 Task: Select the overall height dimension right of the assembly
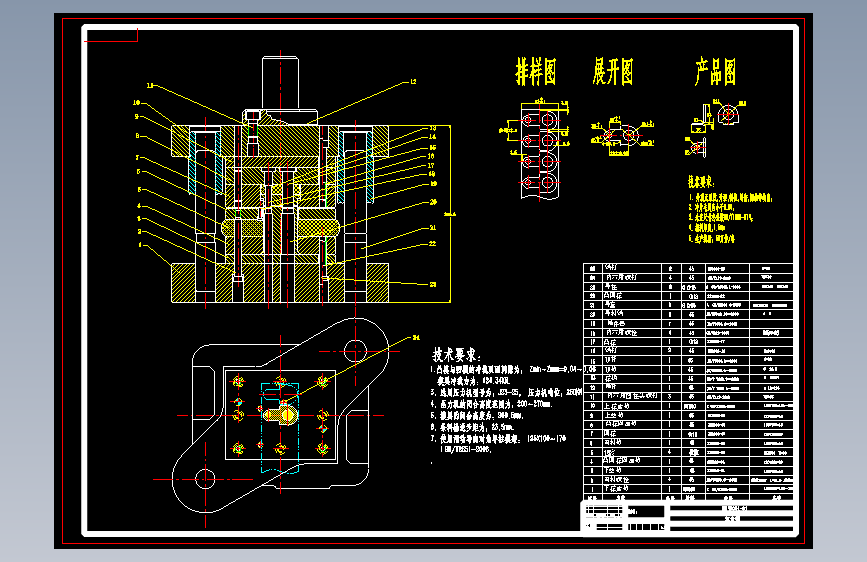coord(451,214)
